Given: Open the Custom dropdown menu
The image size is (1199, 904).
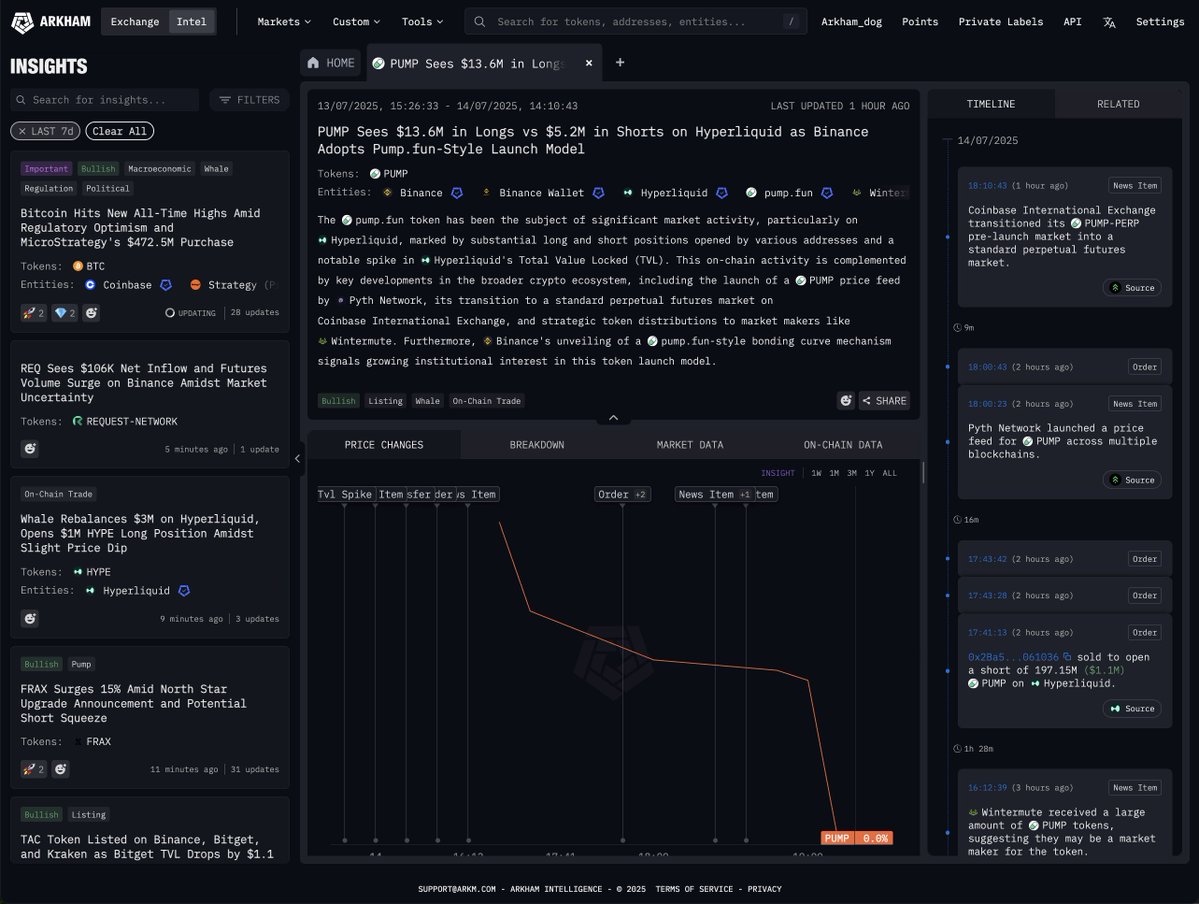Looking at the screenshot, I should coord(356,21).
